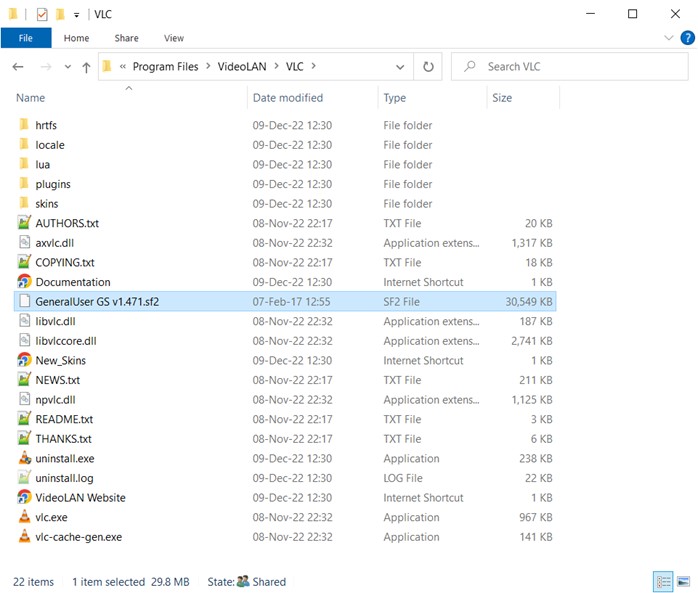Open the File menu
The width and height of the screenshot is (698, 593).
click(26, 38)
